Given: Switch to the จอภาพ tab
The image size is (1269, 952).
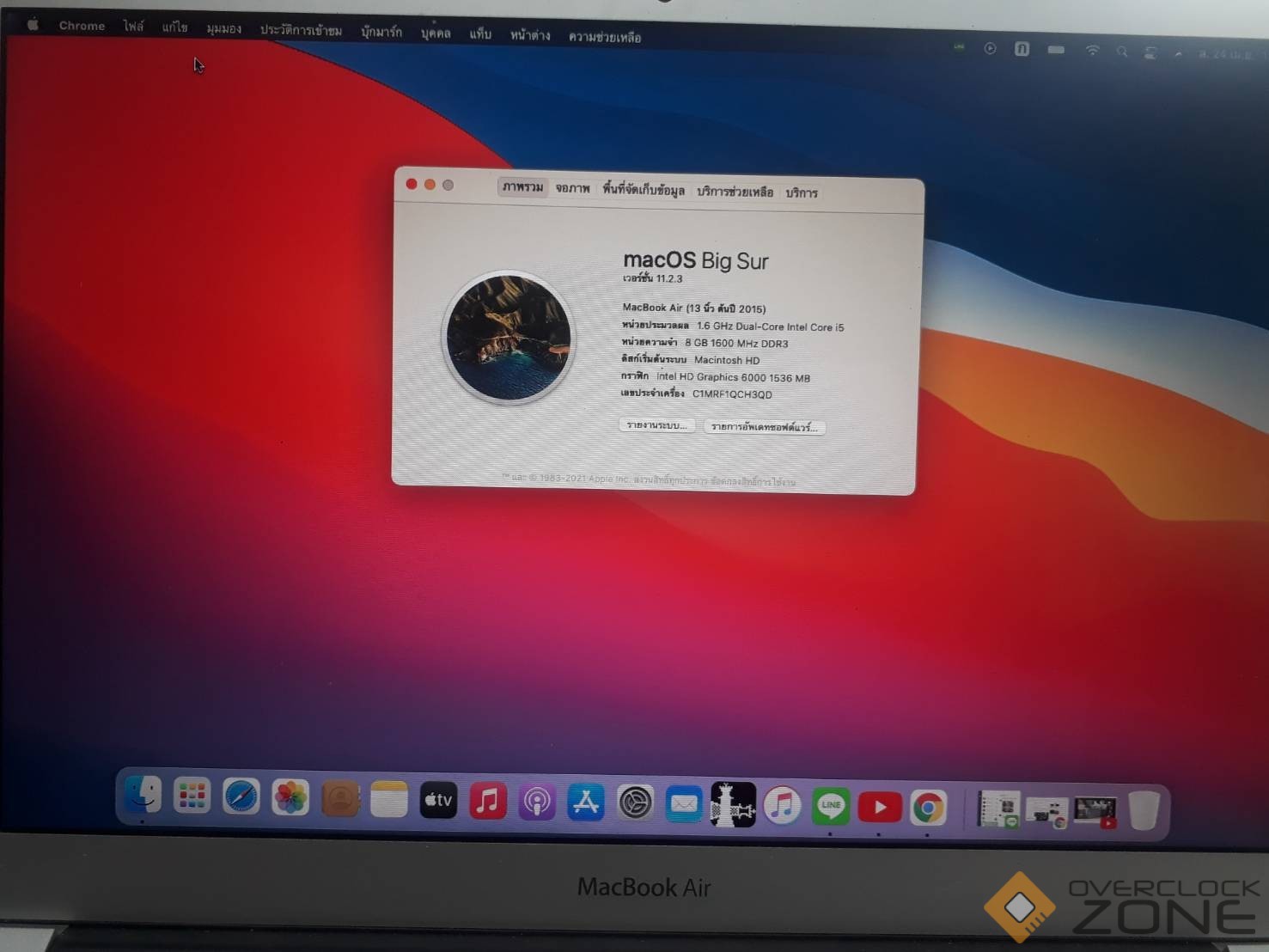Looking at the screenshot, I should (572, 188).
